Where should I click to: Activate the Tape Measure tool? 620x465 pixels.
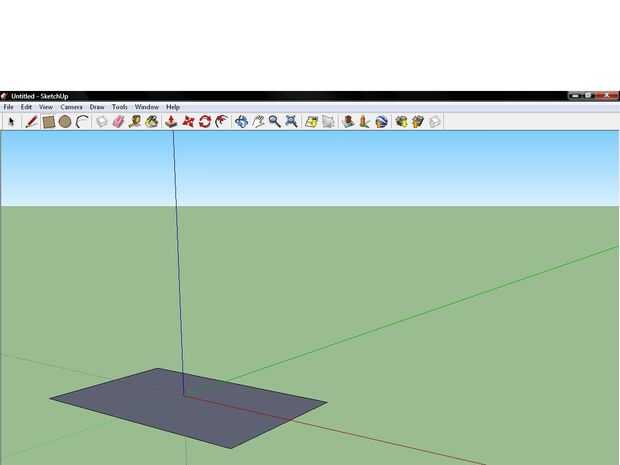135,121
